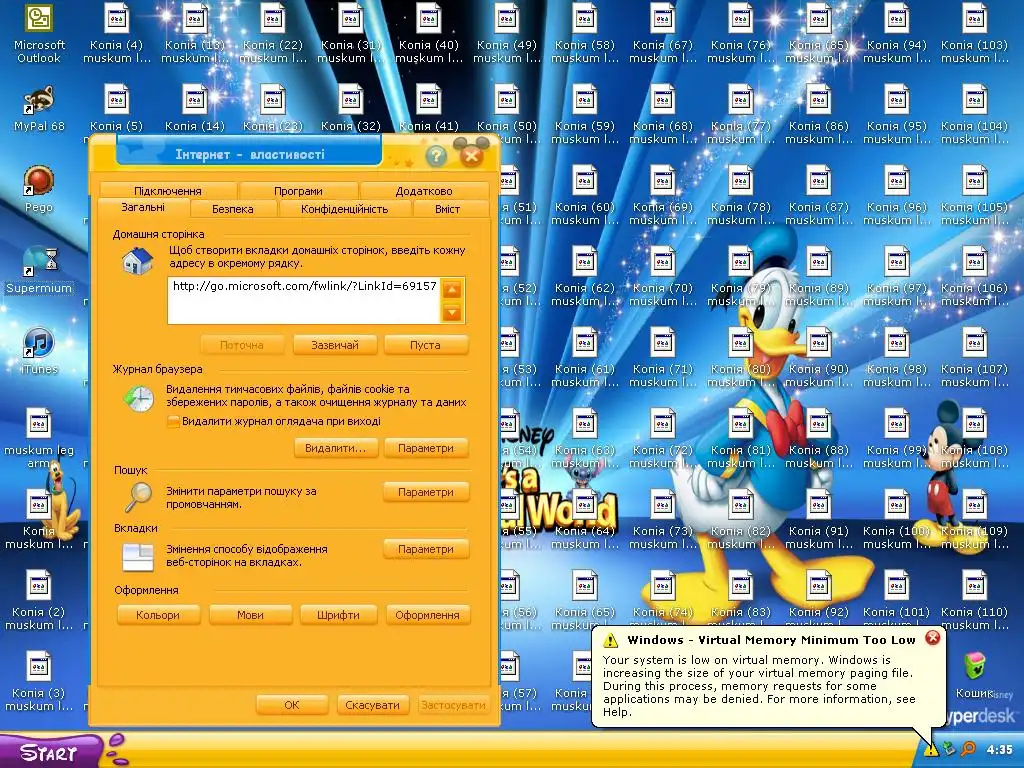Open Параметри for browsing history

point(426,448)
